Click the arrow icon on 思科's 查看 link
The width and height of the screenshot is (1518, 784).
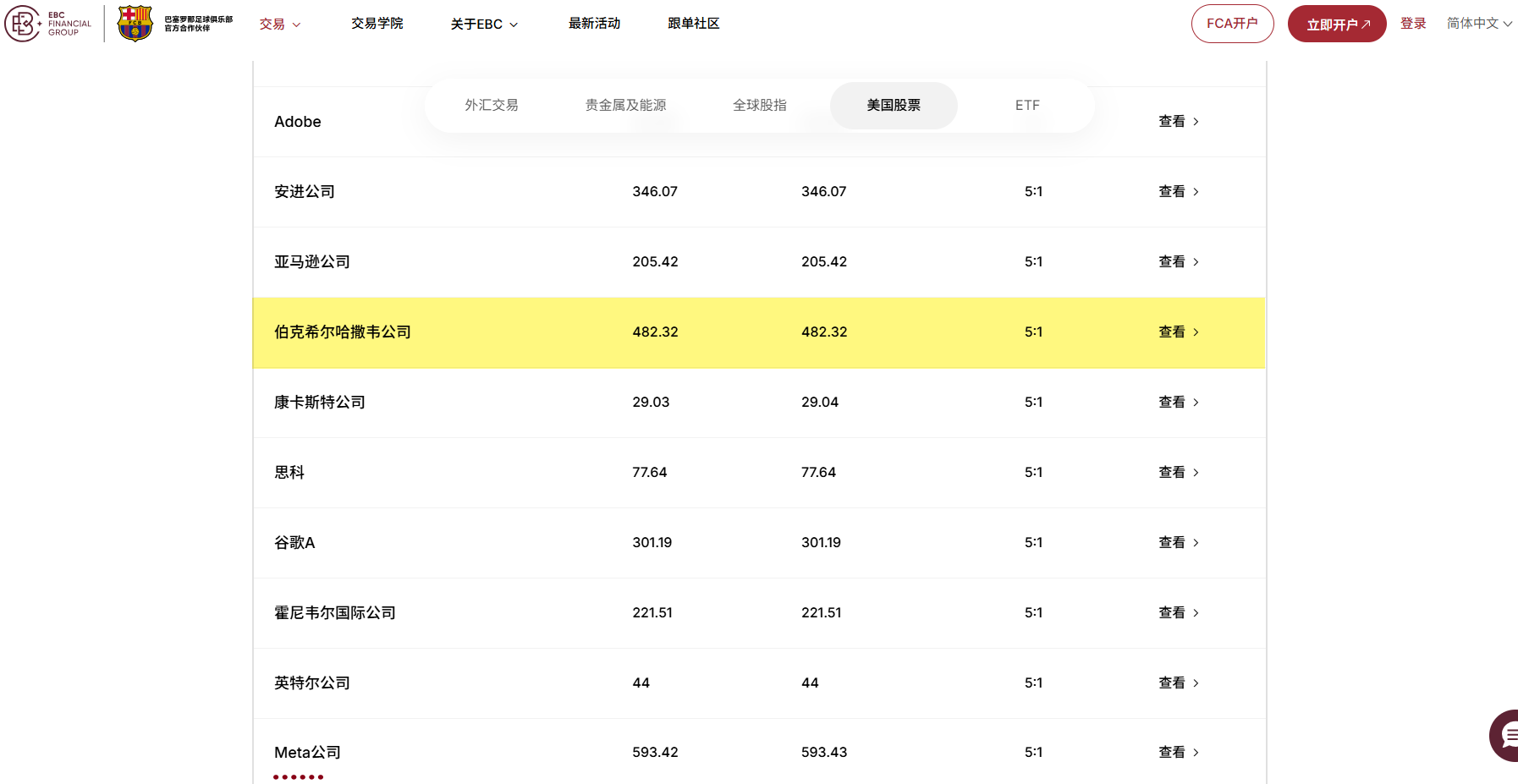pos(1196,472)
